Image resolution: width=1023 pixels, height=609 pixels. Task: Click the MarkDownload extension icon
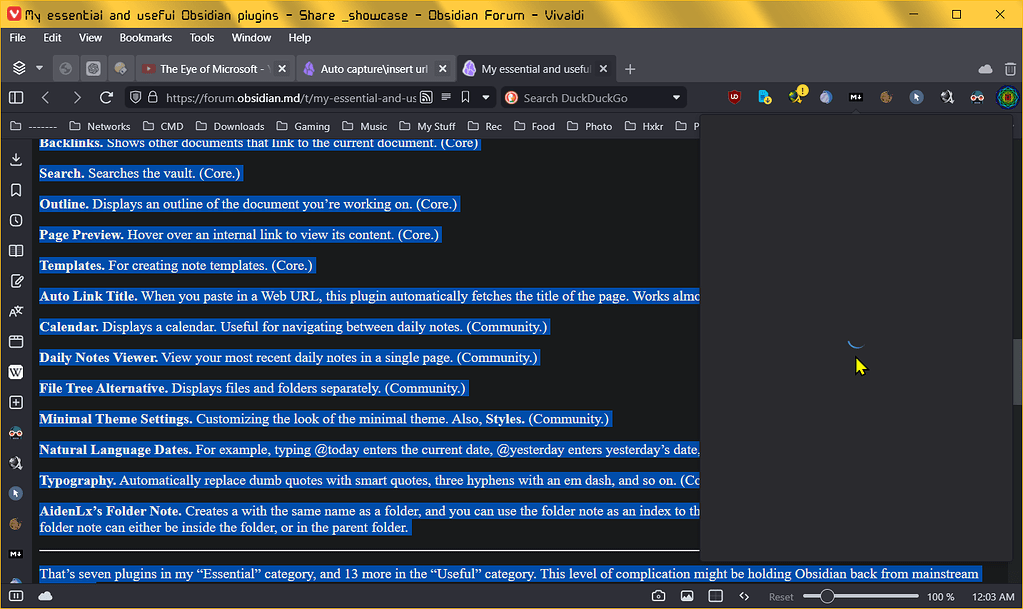pyautogui.click(x=855, y=97)
